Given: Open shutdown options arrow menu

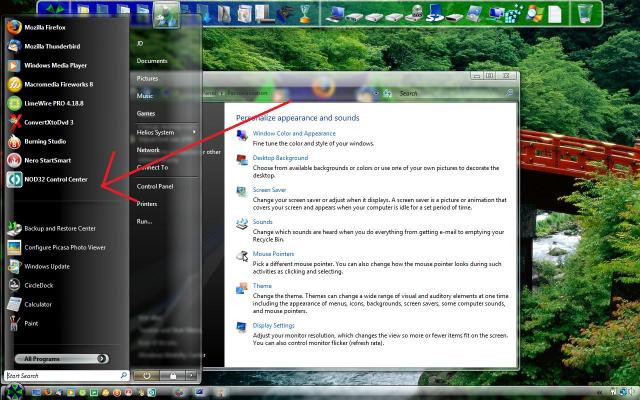Looking at the screenshot, I should [x=191, y=375].
